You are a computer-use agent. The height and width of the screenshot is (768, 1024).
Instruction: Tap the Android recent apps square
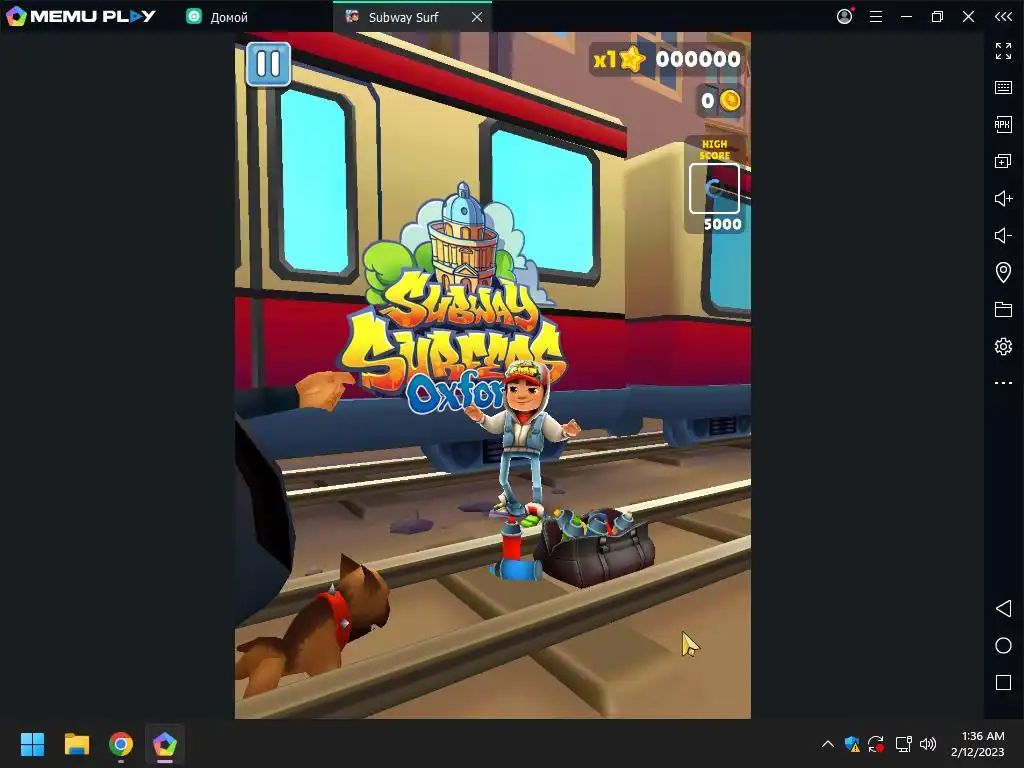(1003, 683)
